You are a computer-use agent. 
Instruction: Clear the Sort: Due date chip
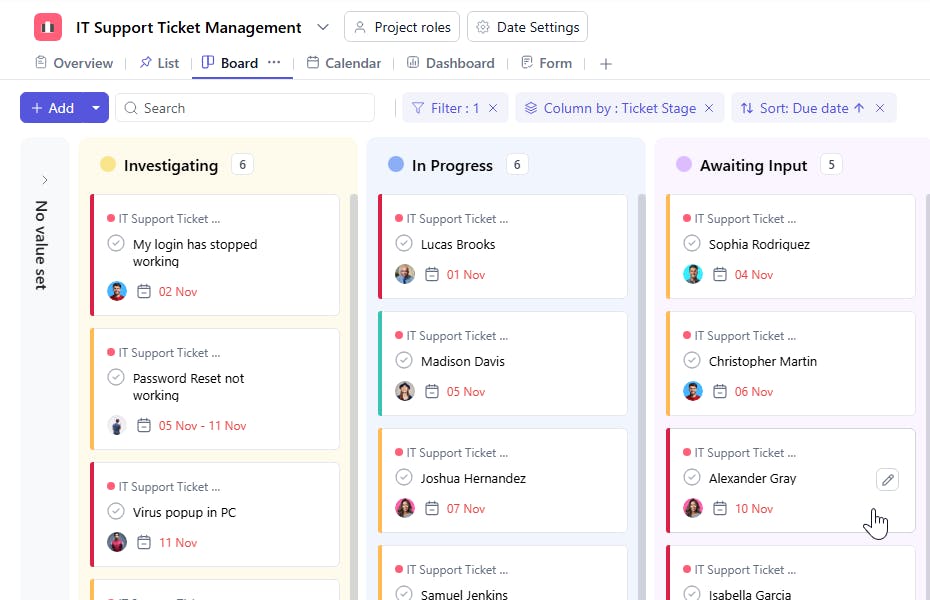point(880,108)
